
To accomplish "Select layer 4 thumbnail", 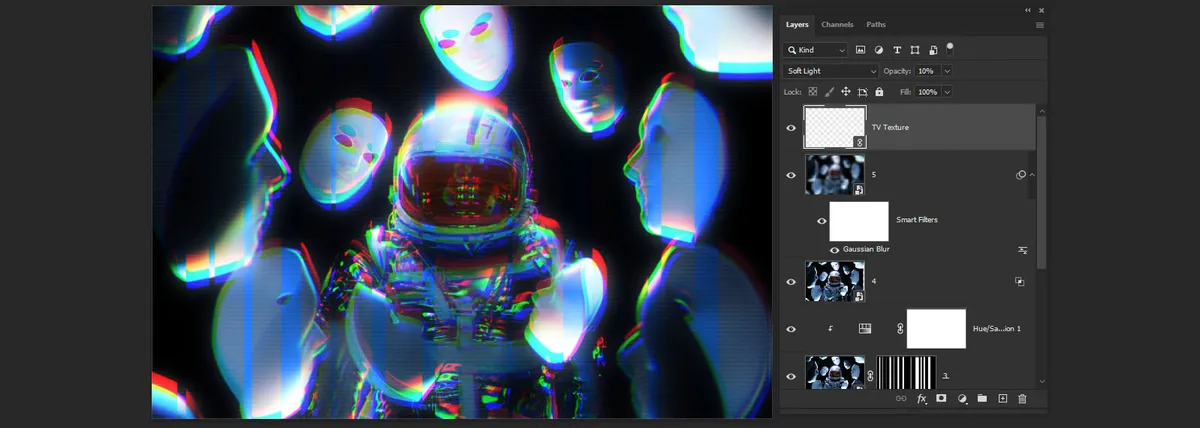I will pyautogui.click(x=835, y=282).
